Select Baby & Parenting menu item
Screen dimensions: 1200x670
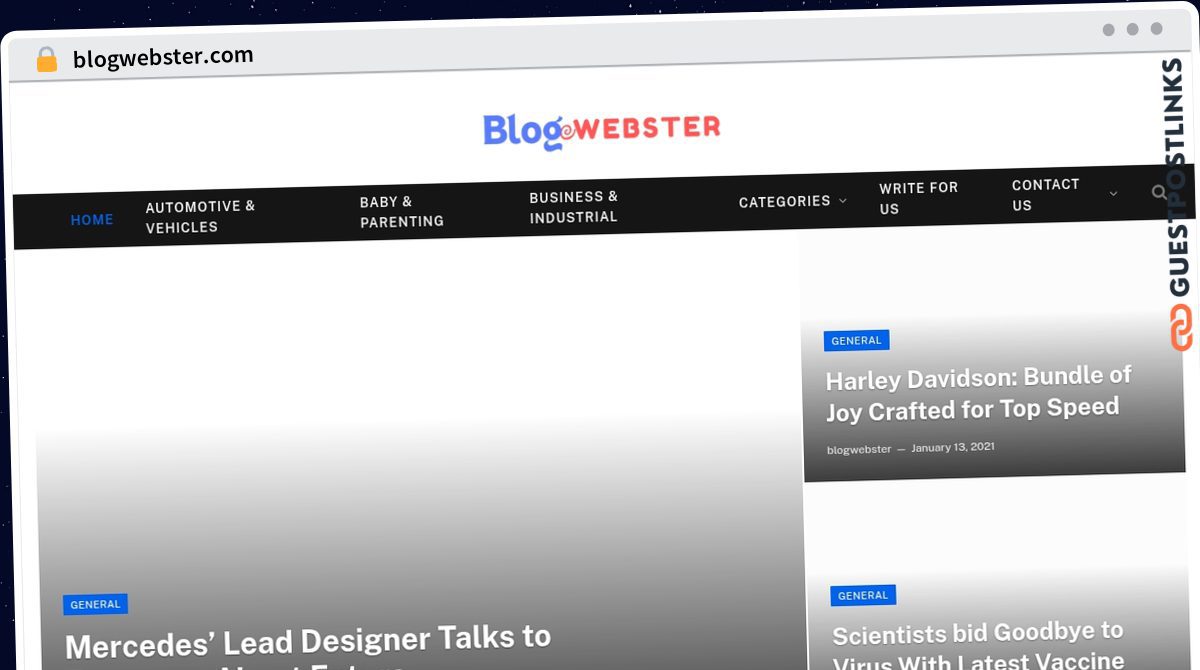coord(401,212)
